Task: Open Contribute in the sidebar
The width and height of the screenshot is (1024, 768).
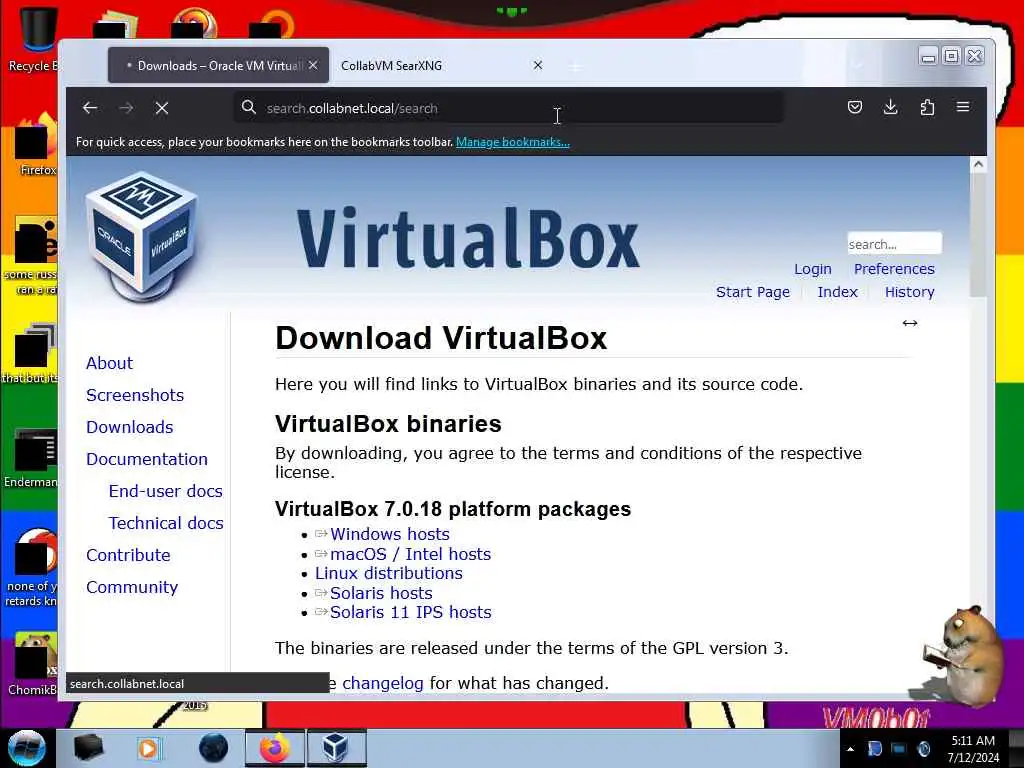Action: pos(128,555)
